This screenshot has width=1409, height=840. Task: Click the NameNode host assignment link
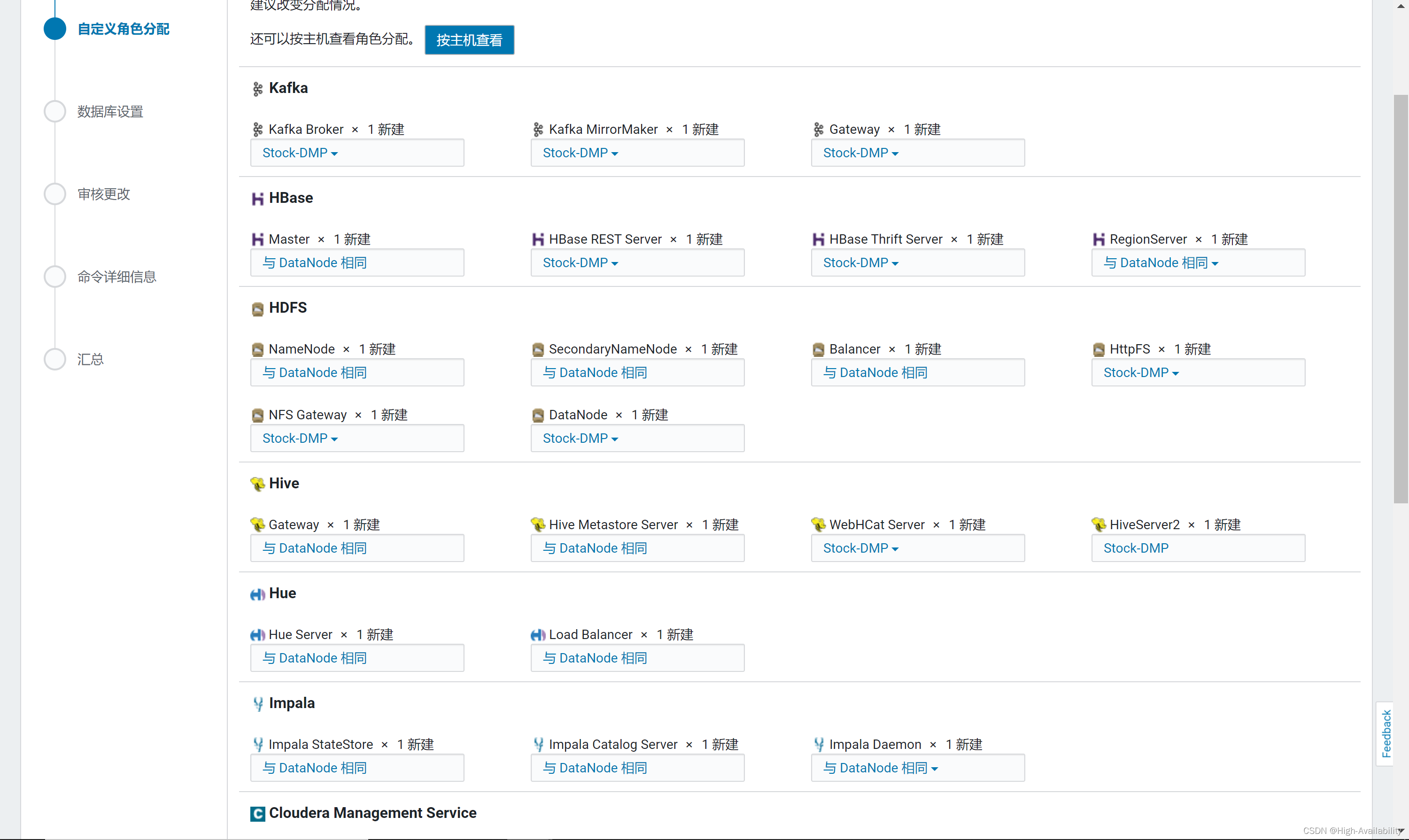pos(315,372)
